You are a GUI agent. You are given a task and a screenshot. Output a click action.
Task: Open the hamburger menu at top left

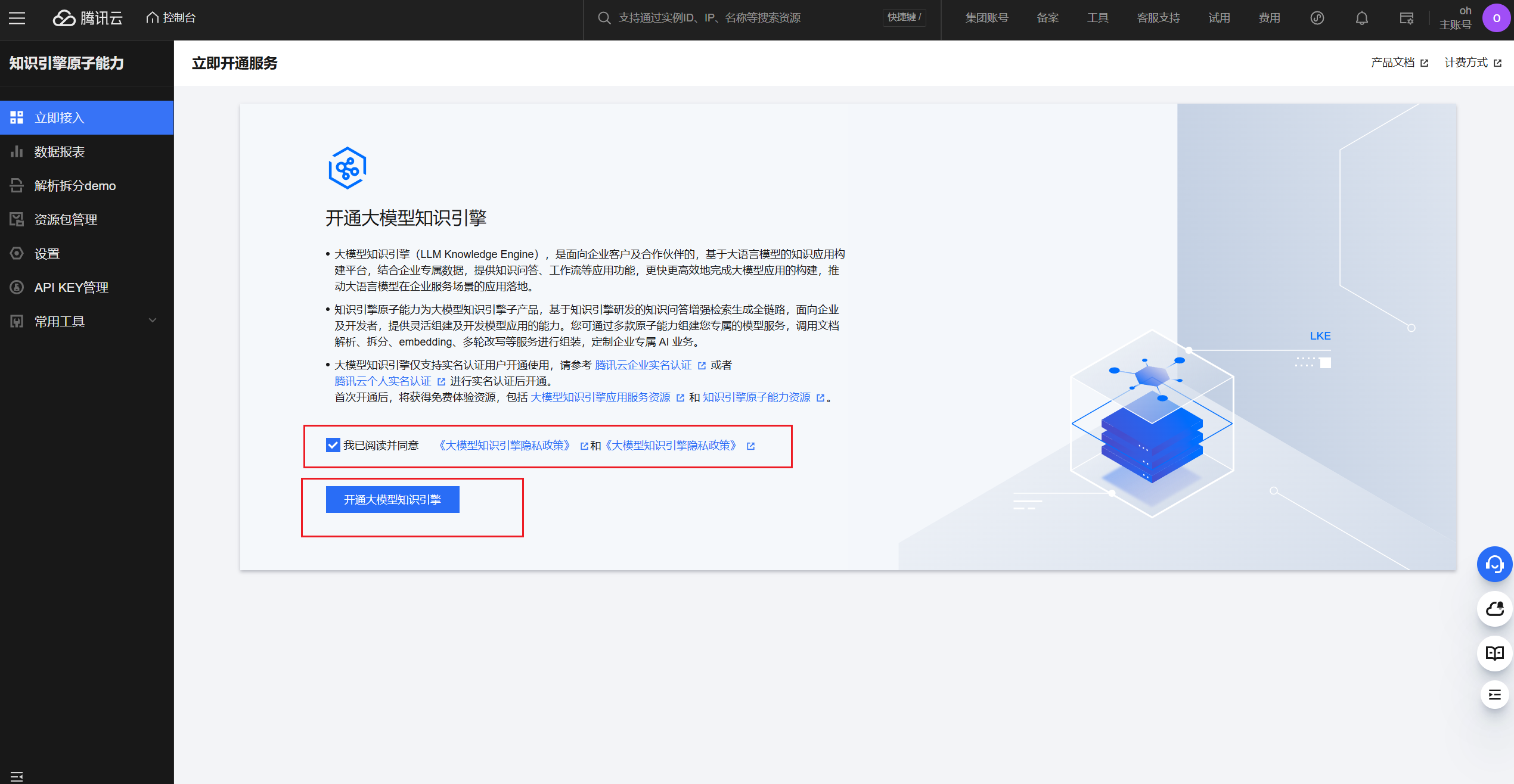coord(17,18)
